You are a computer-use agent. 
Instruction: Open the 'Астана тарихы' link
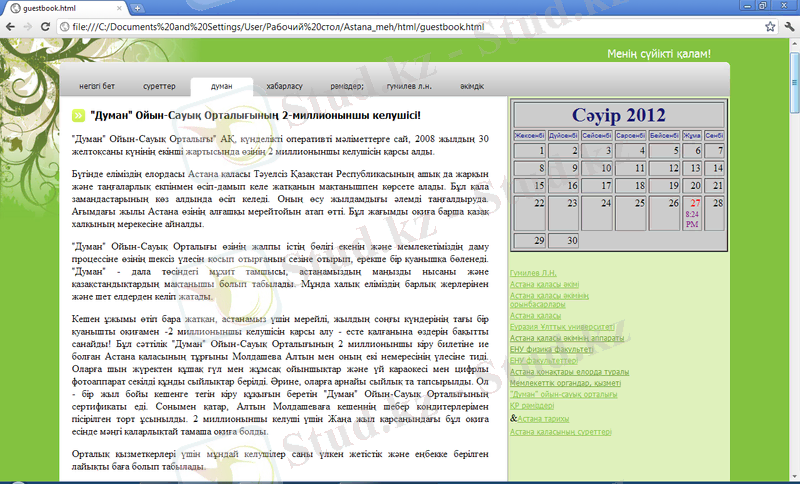click(x=543, y=419)
